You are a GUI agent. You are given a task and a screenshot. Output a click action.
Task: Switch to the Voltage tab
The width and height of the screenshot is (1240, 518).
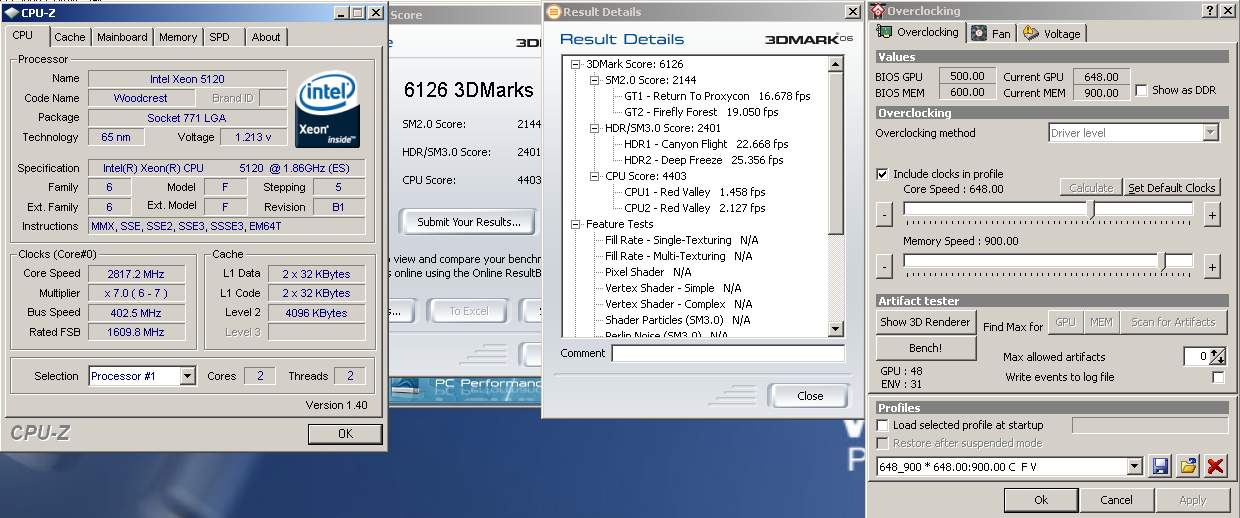pos(1051,33)
